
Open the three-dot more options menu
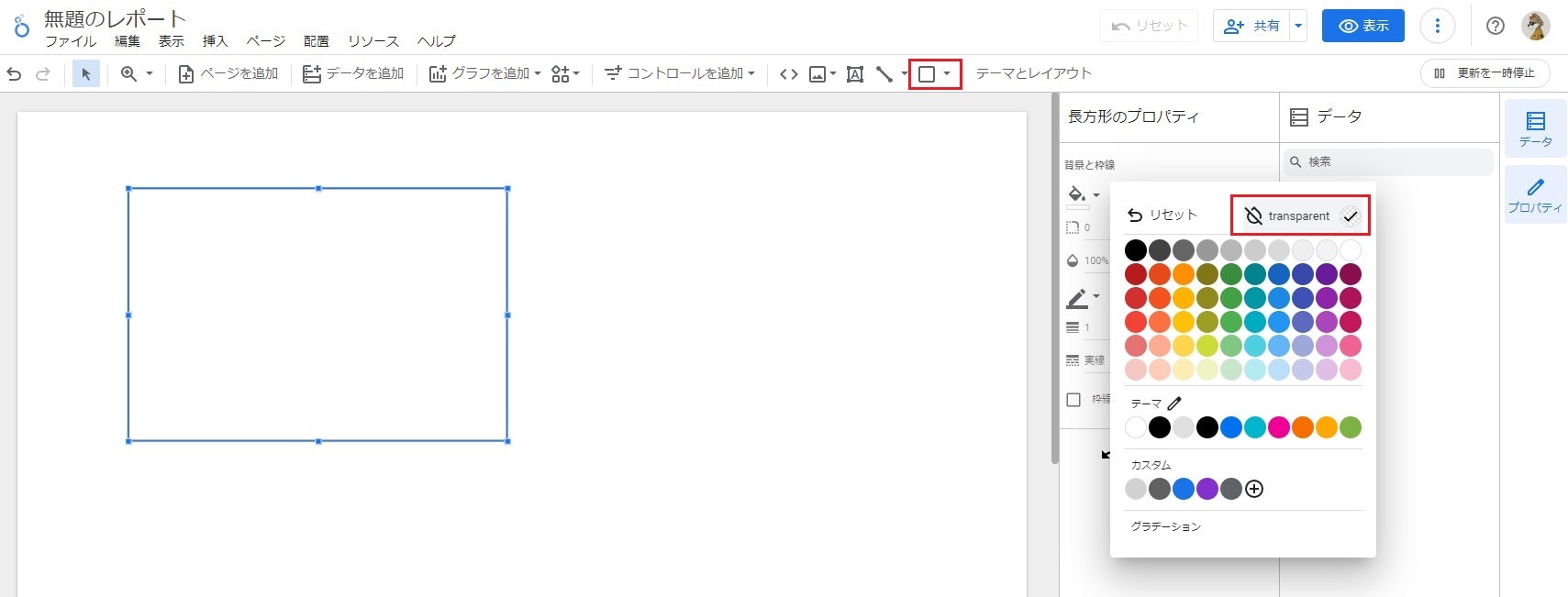[x=1438, y=26]
